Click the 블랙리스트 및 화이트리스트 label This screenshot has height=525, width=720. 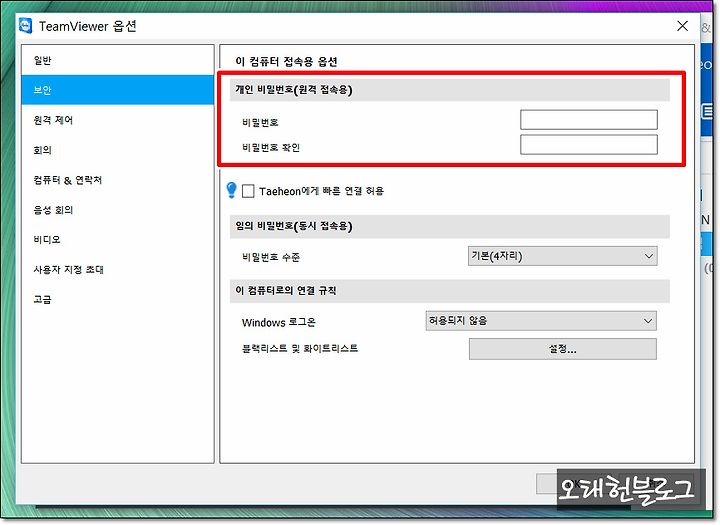tap(300, 348)
